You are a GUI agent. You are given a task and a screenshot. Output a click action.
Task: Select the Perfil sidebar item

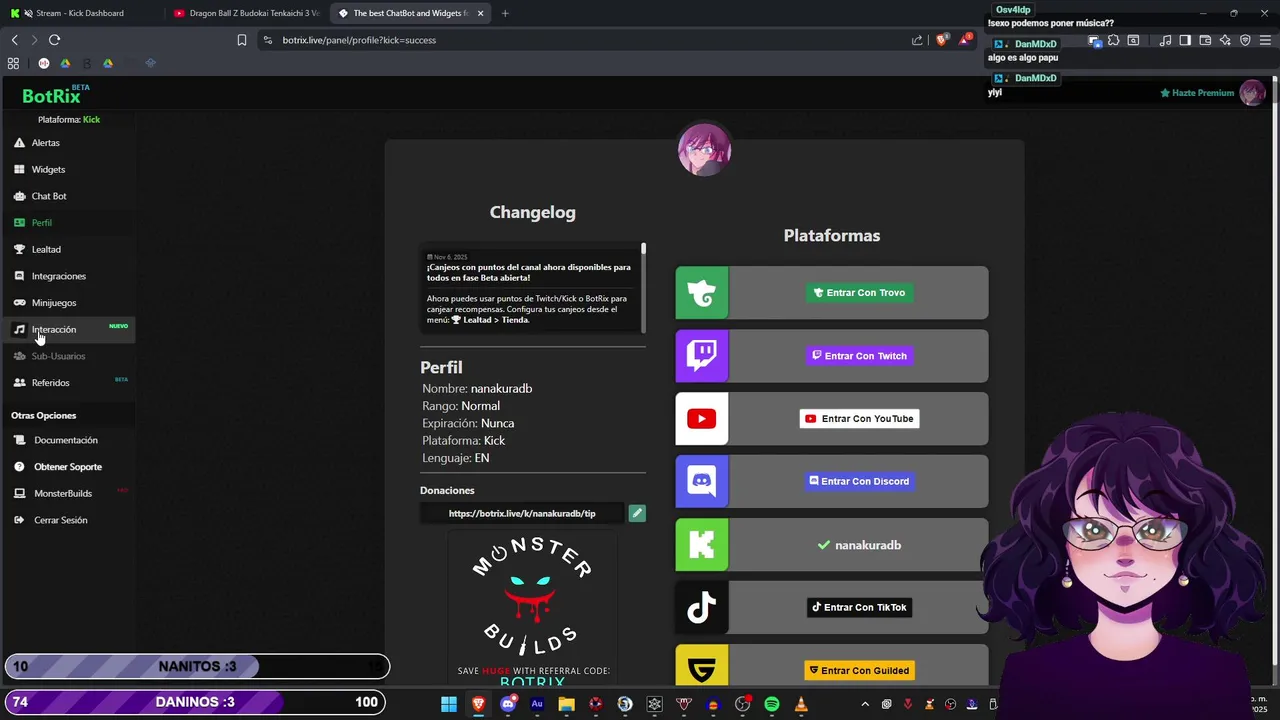tap(41, 223)
